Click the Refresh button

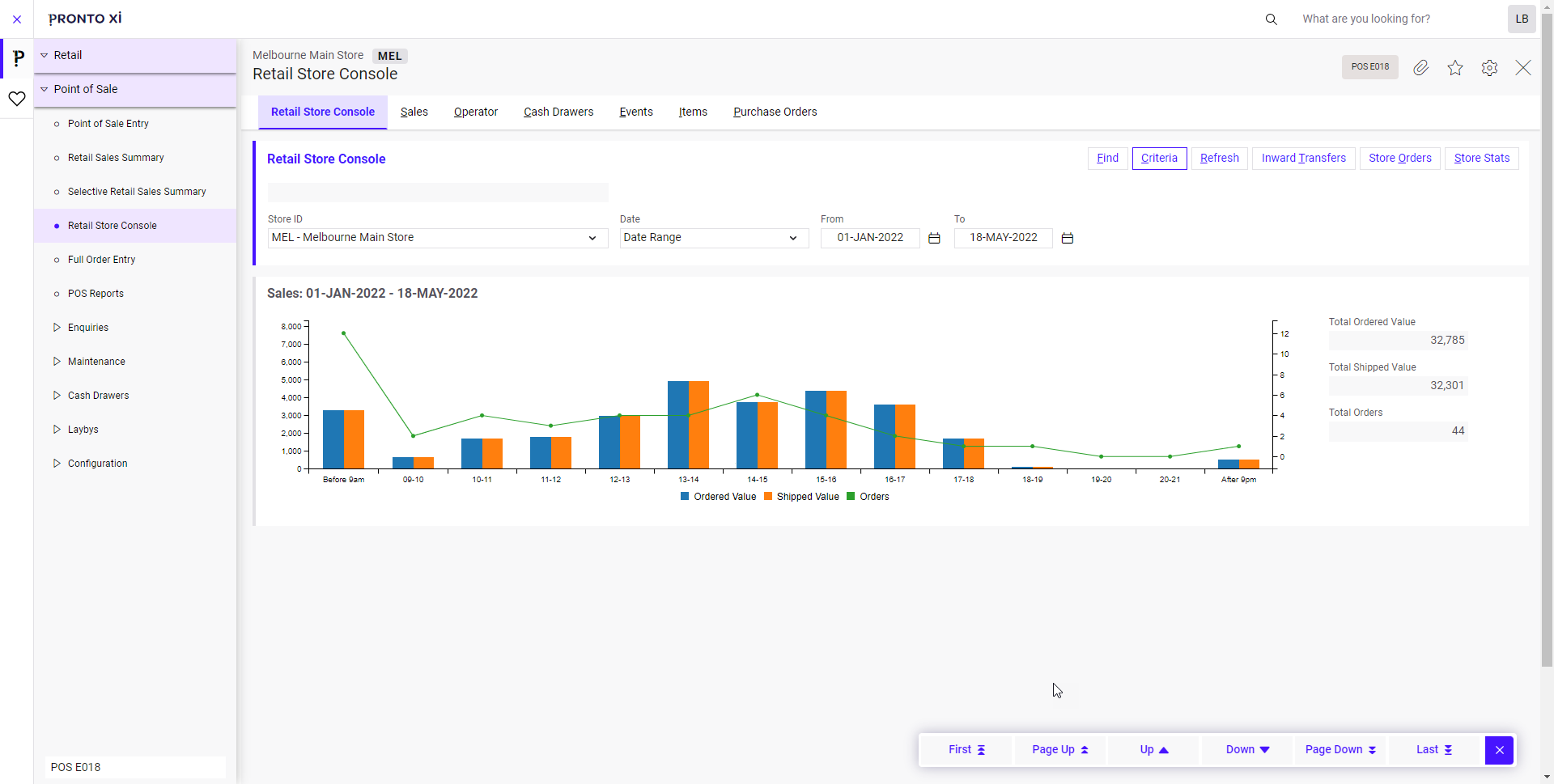[x=1219, y=158]
